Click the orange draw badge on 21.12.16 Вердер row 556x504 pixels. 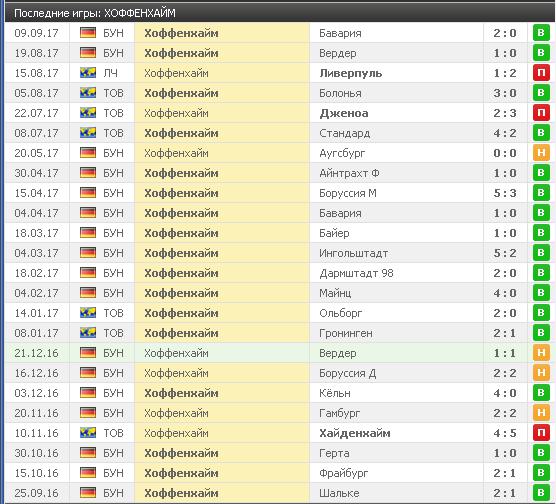click(541, 353)
